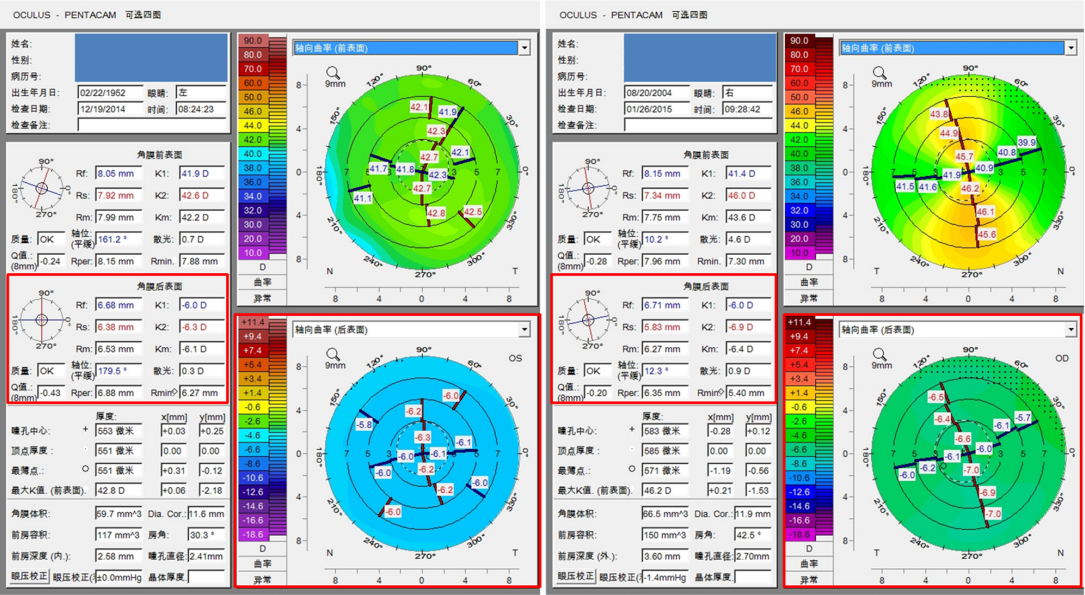Click the magnifier icon on the OD posterior curvature map
Image resolution: width=1085 pixels, height=595 pixels.
coord(879,355)
